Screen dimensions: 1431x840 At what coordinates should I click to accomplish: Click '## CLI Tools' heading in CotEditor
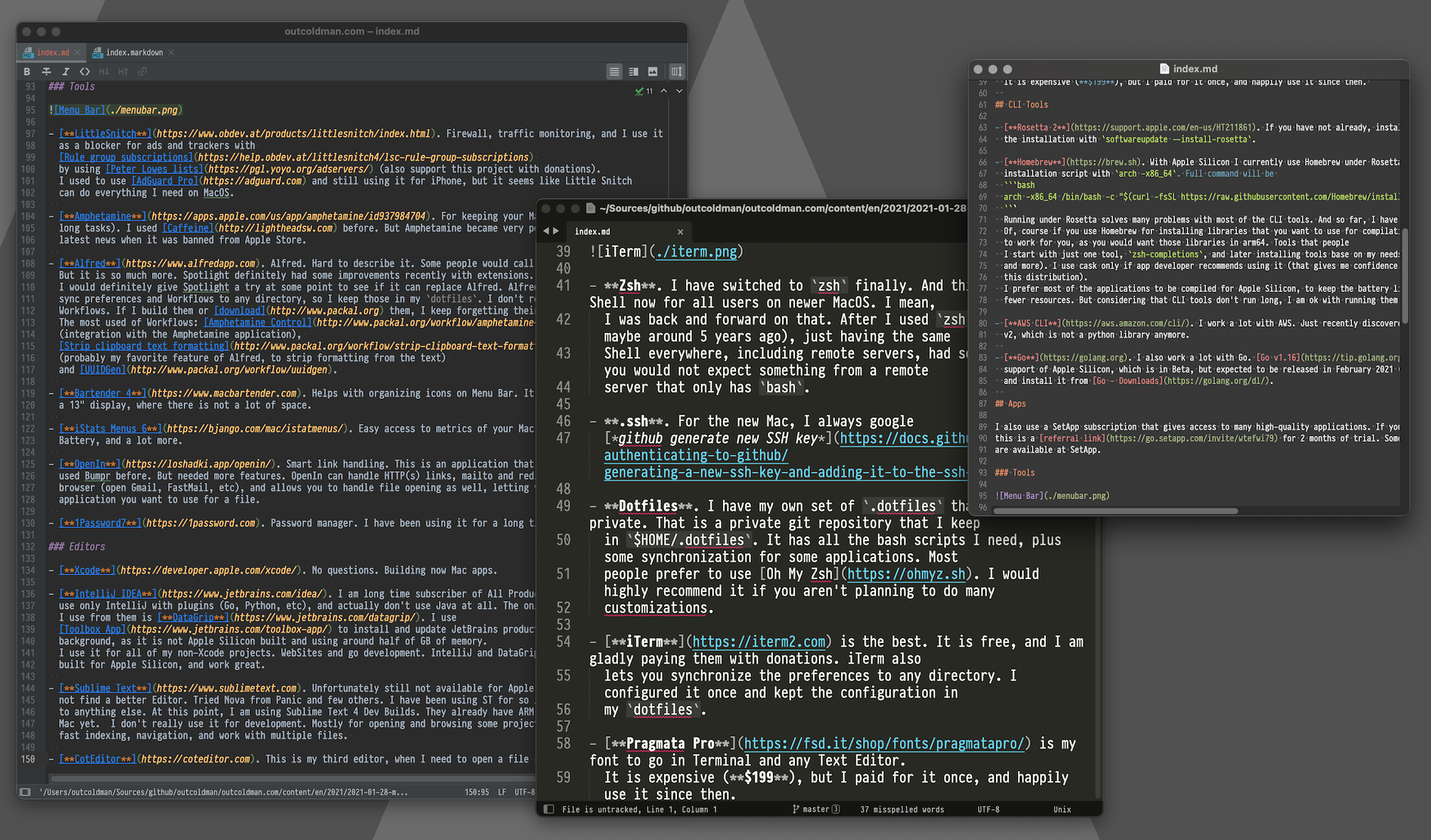1022,105
